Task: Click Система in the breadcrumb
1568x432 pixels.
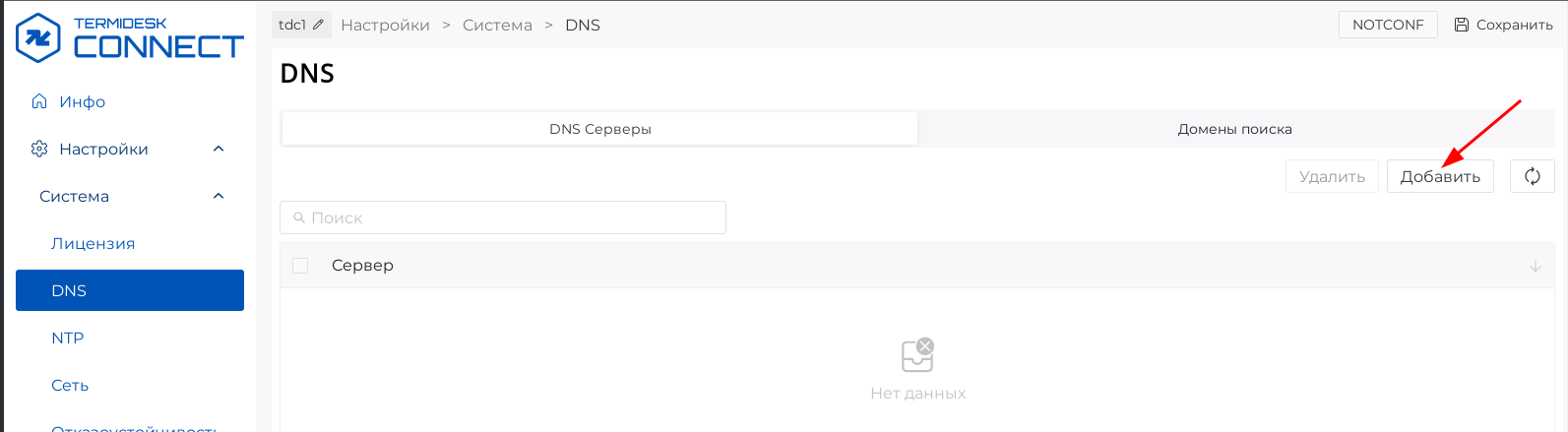Action: (497, 25)
